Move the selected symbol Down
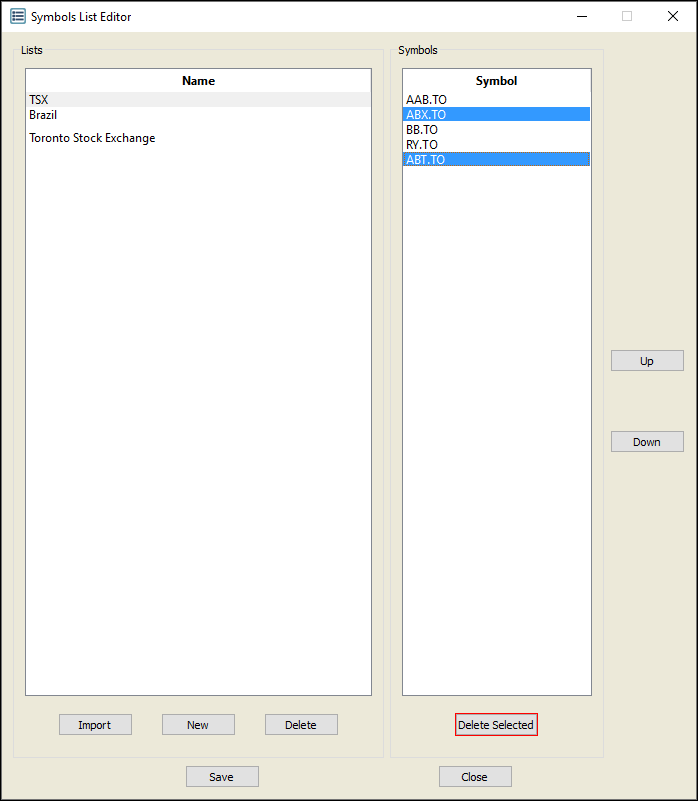The width and height of the screenshot is (698, 801). (647, 442)
